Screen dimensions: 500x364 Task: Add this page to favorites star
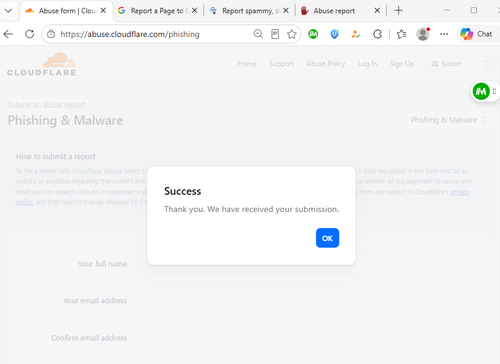[292, 34]
